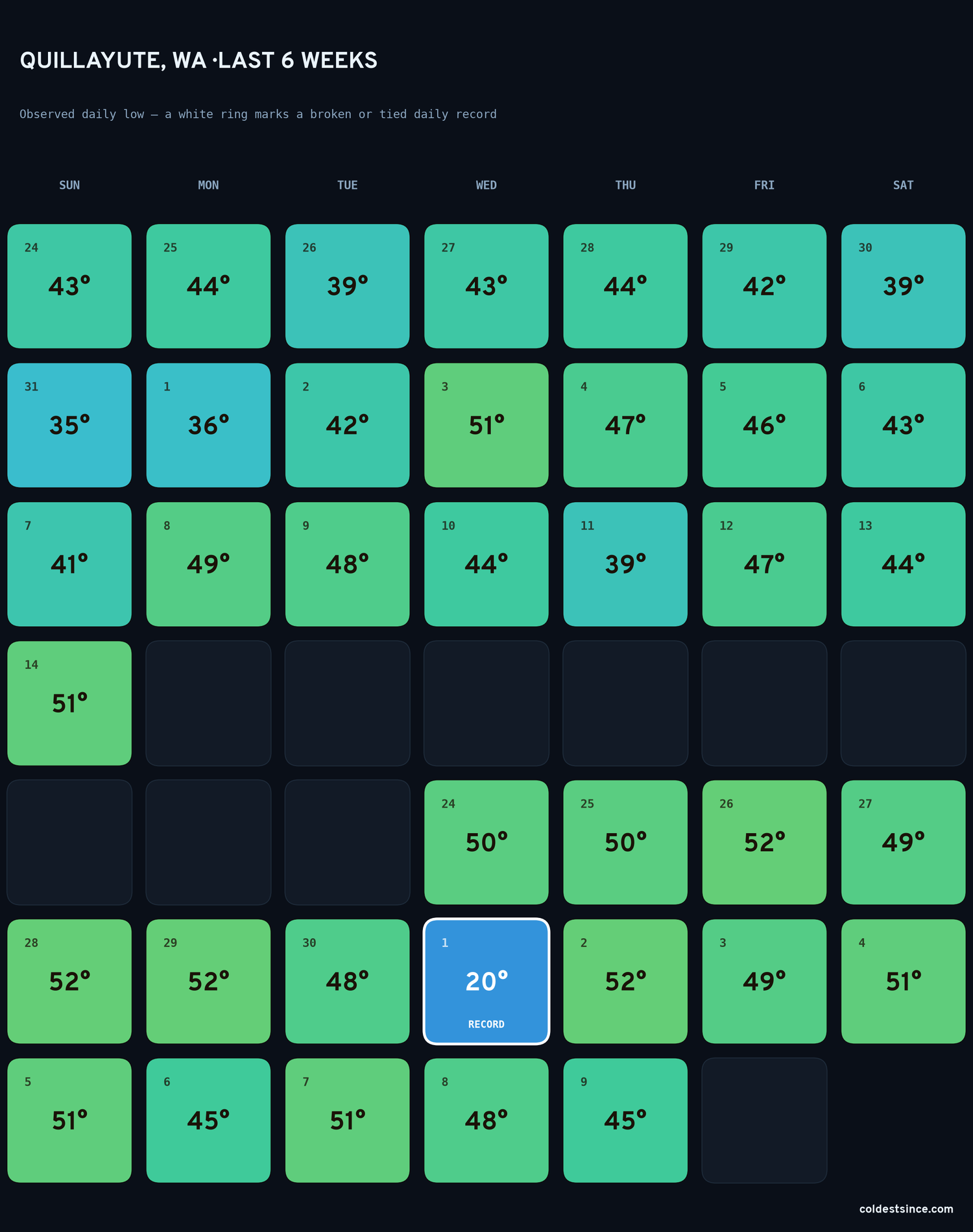973x1232 pixels.
Task: Choose the Monday 1 tile showing 36°
Action: point(208,425)
